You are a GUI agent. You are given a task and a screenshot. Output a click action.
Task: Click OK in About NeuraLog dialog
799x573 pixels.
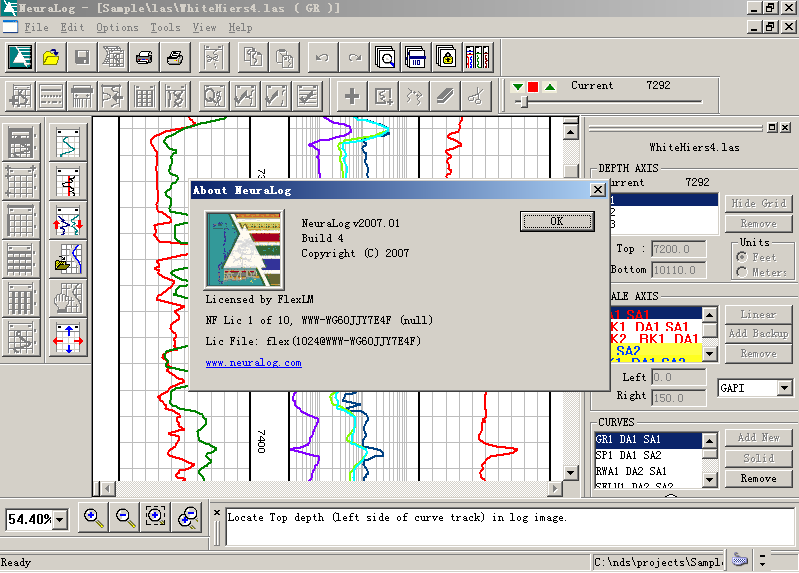[x=557, y=221]
